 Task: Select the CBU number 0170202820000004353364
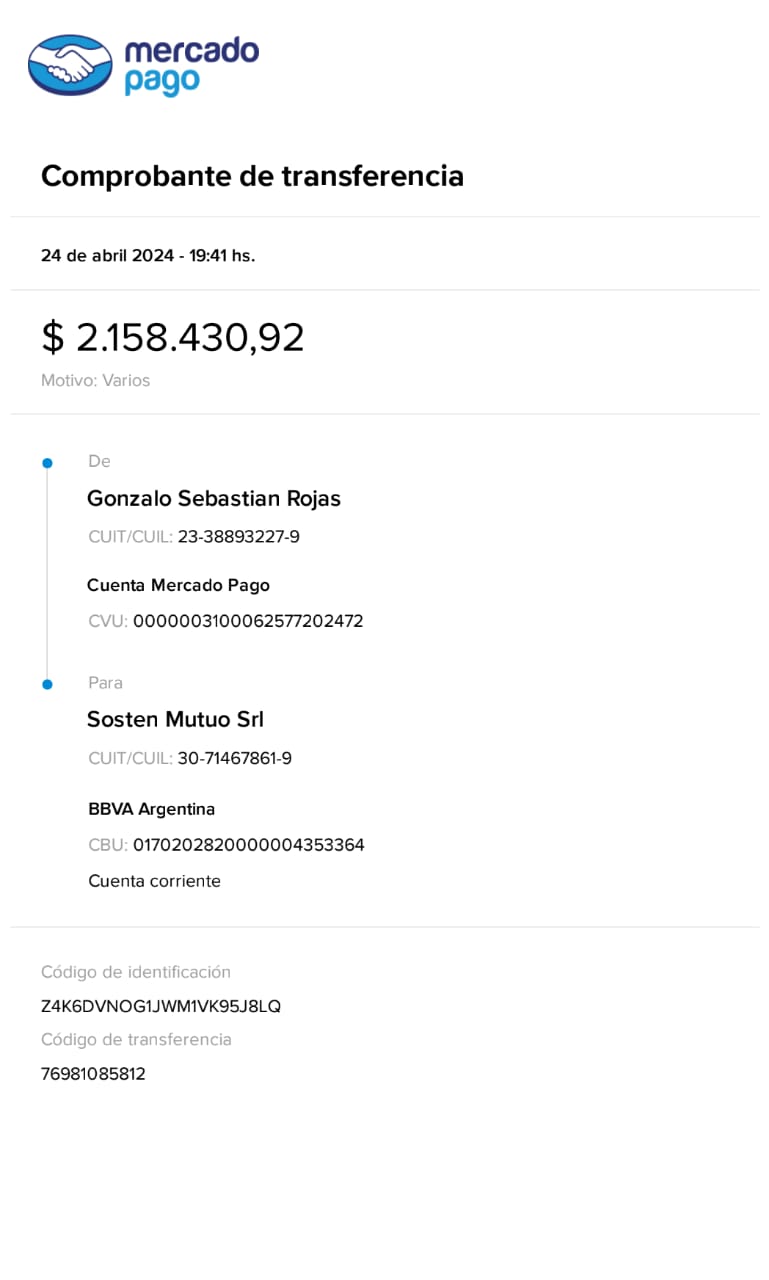click(x=248, y=845)
